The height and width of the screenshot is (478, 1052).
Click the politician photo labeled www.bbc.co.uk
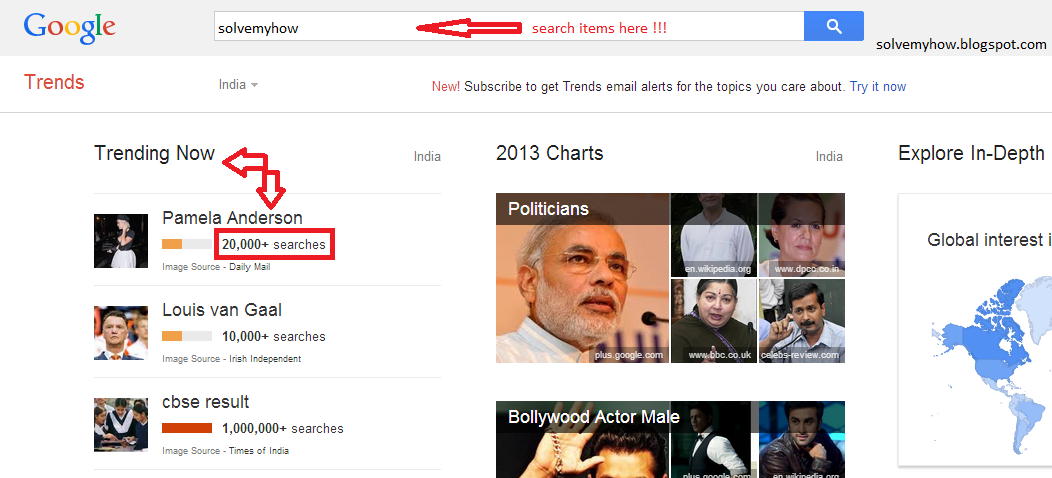pos(714,321)
